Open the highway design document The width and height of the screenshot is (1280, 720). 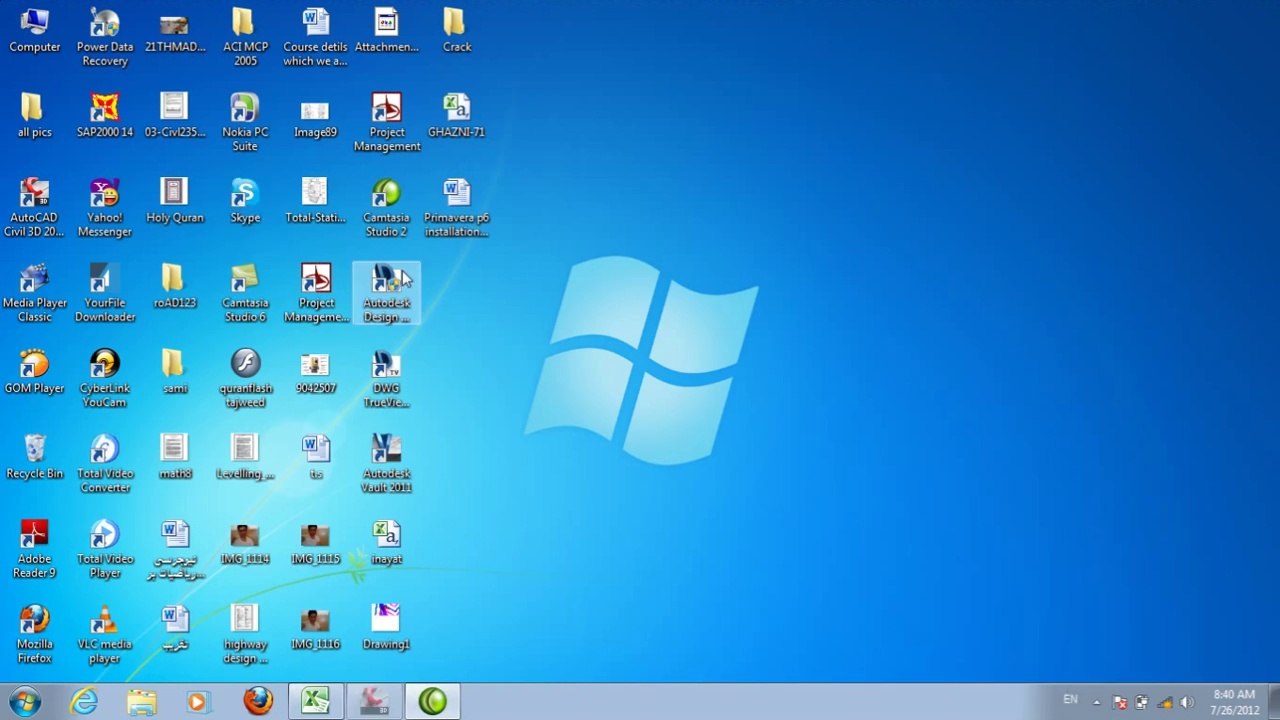click(245, 634)
